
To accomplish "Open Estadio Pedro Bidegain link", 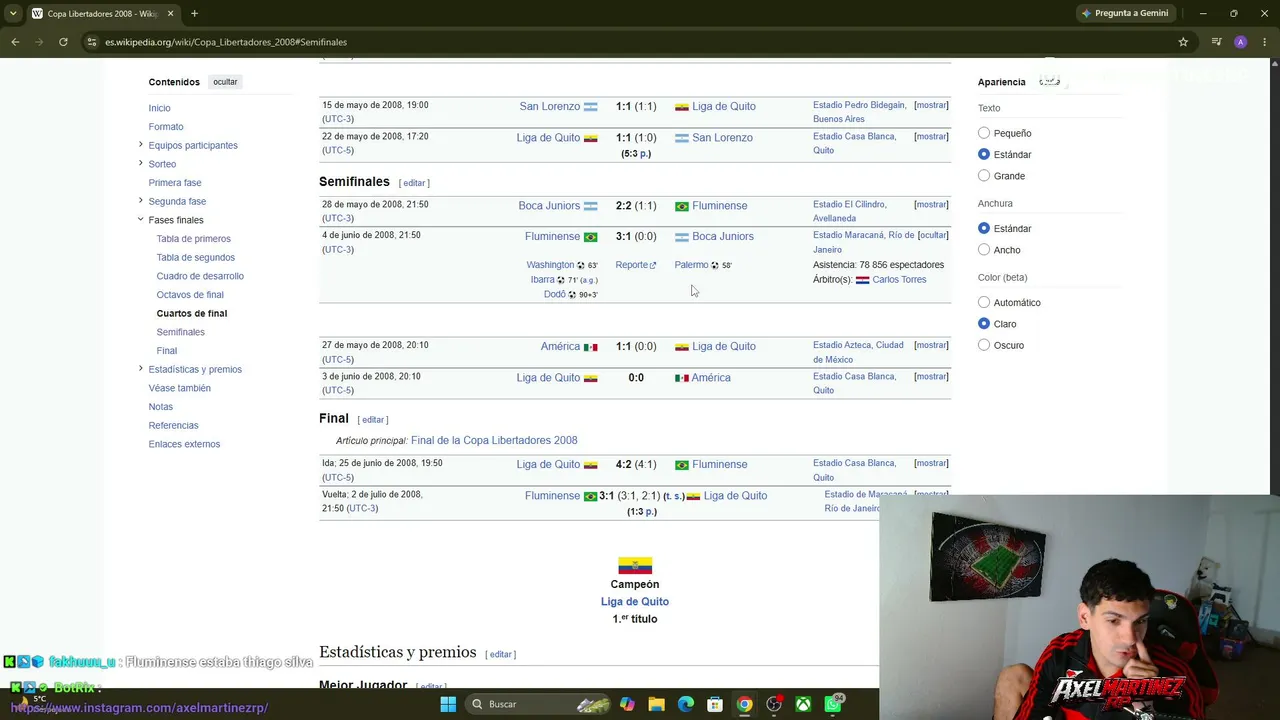I will (x=859, y=105).
